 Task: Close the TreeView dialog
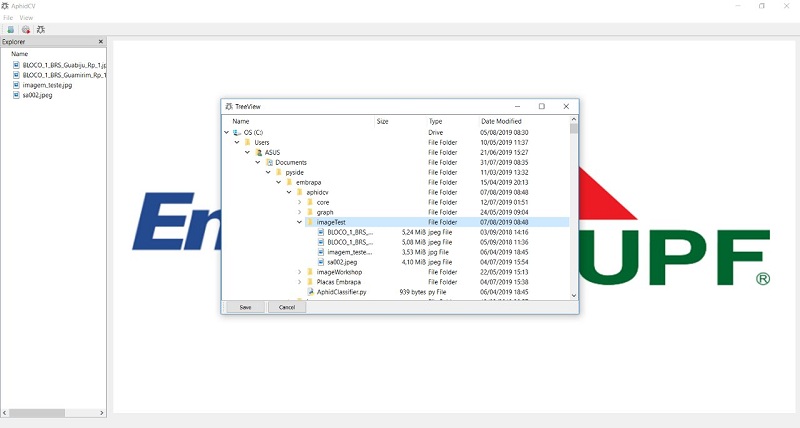[x=566, y=107]
